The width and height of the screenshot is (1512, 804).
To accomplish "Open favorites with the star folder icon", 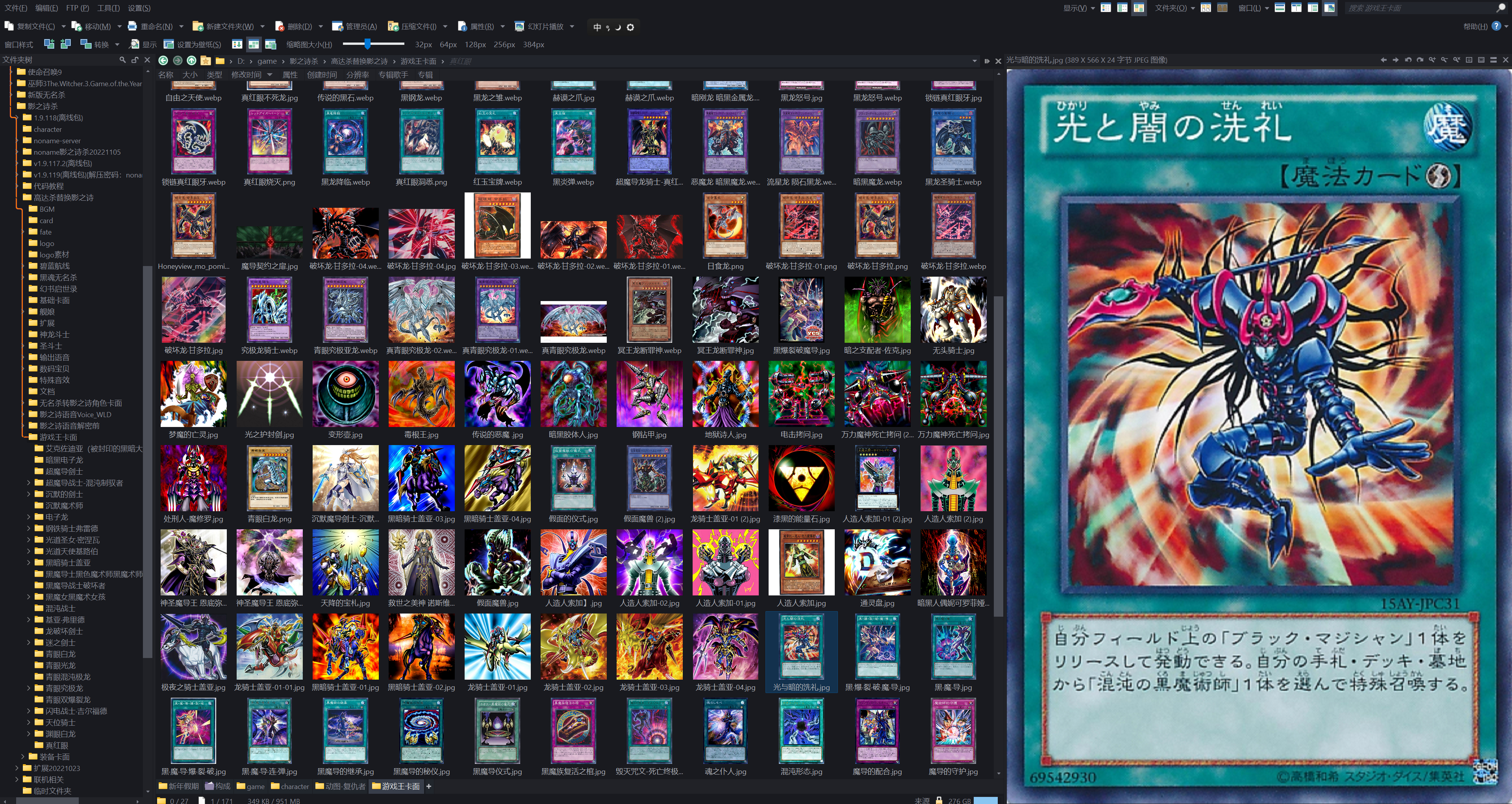I will pyautogui.click(x=206, y=60).
